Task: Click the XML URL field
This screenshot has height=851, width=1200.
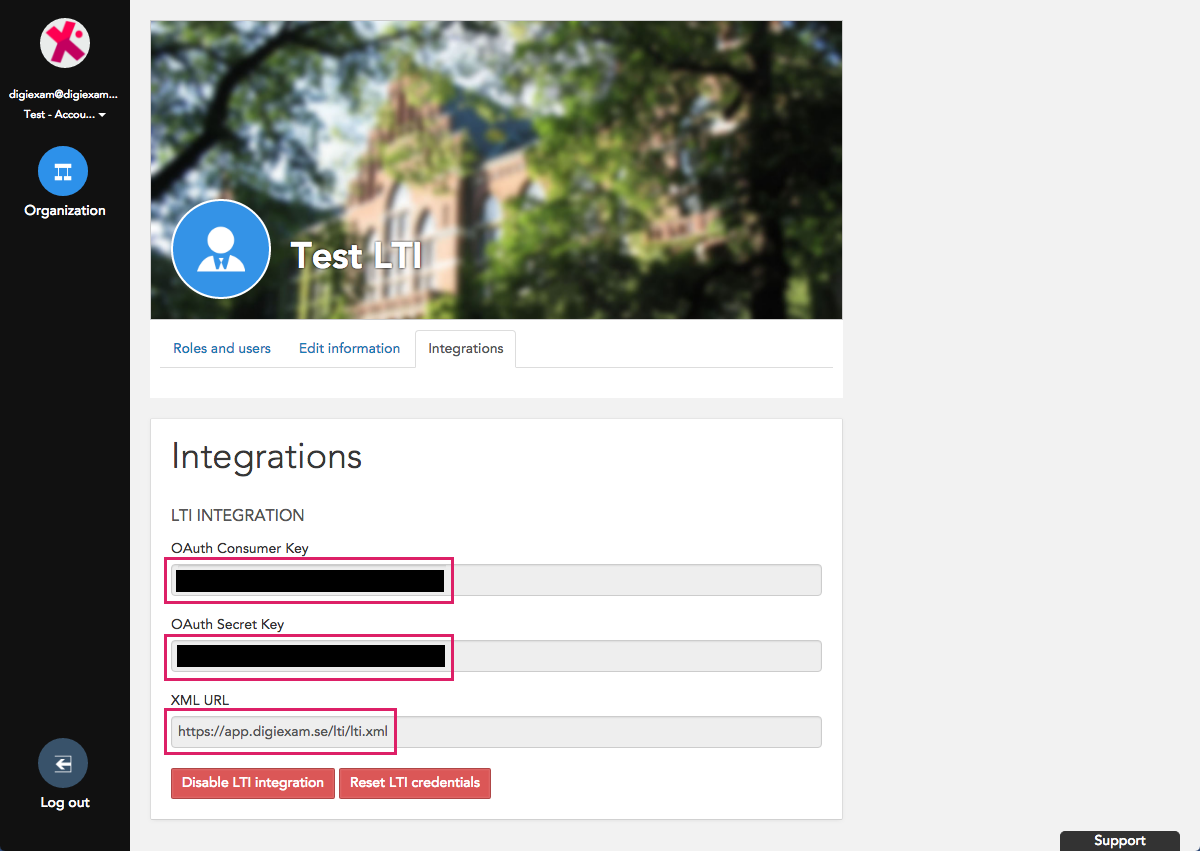Action: (x=496, y=732)
